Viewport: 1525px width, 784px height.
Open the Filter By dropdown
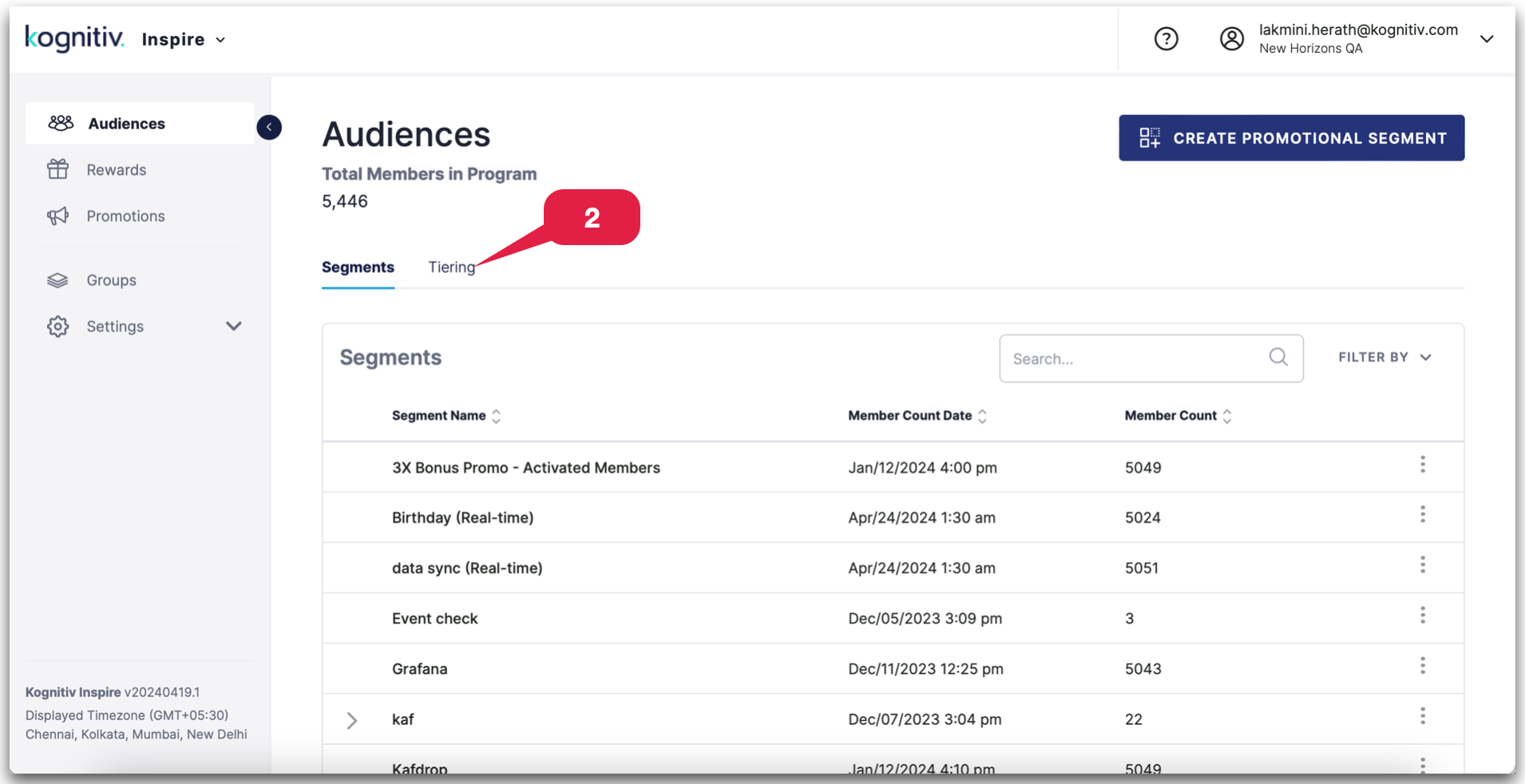point(1384,357)
